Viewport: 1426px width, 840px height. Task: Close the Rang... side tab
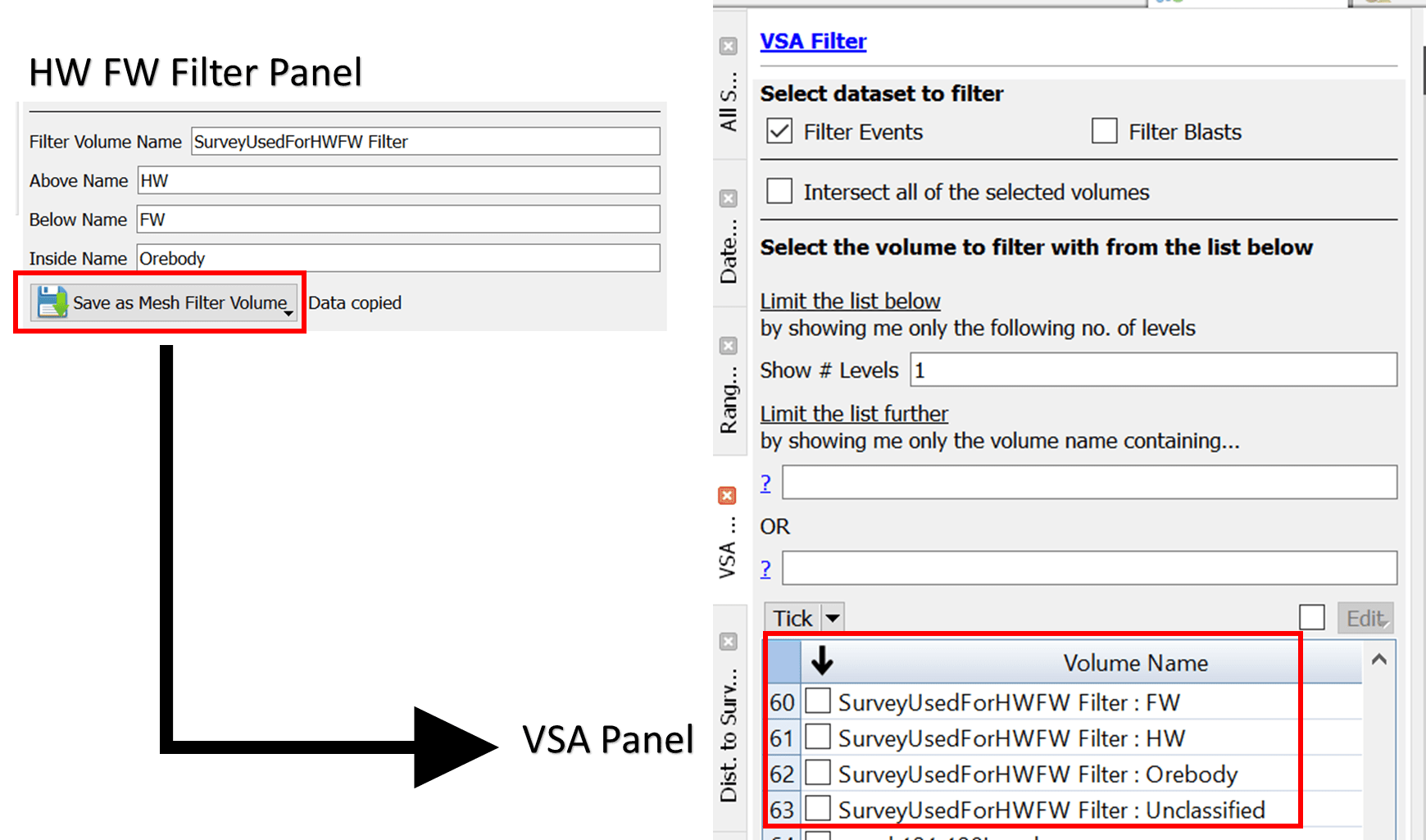point(728,346)
